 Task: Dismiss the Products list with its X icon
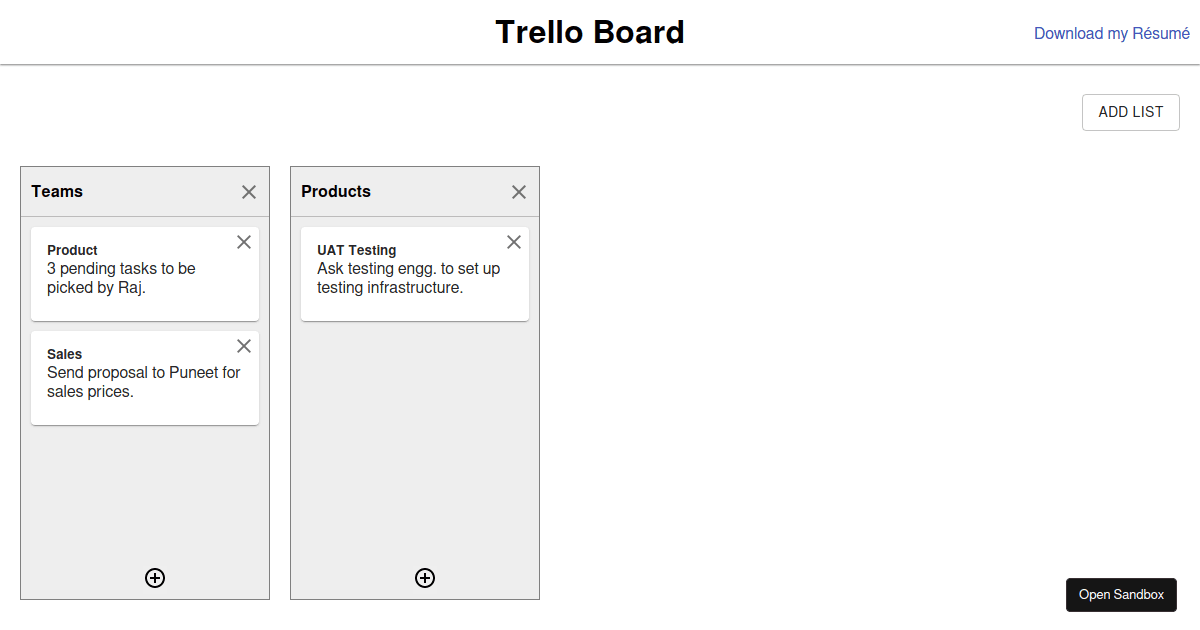pos(518,191)
